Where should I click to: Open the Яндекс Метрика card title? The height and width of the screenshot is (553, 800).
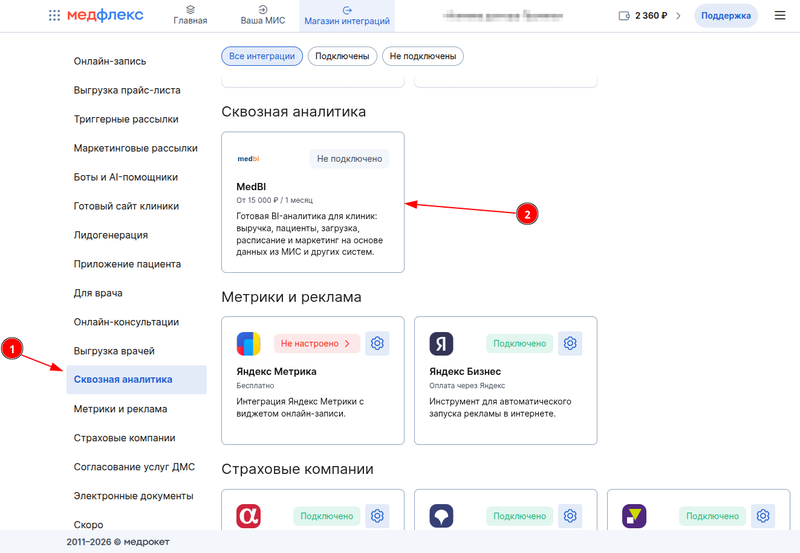click(x=276, y=371)
